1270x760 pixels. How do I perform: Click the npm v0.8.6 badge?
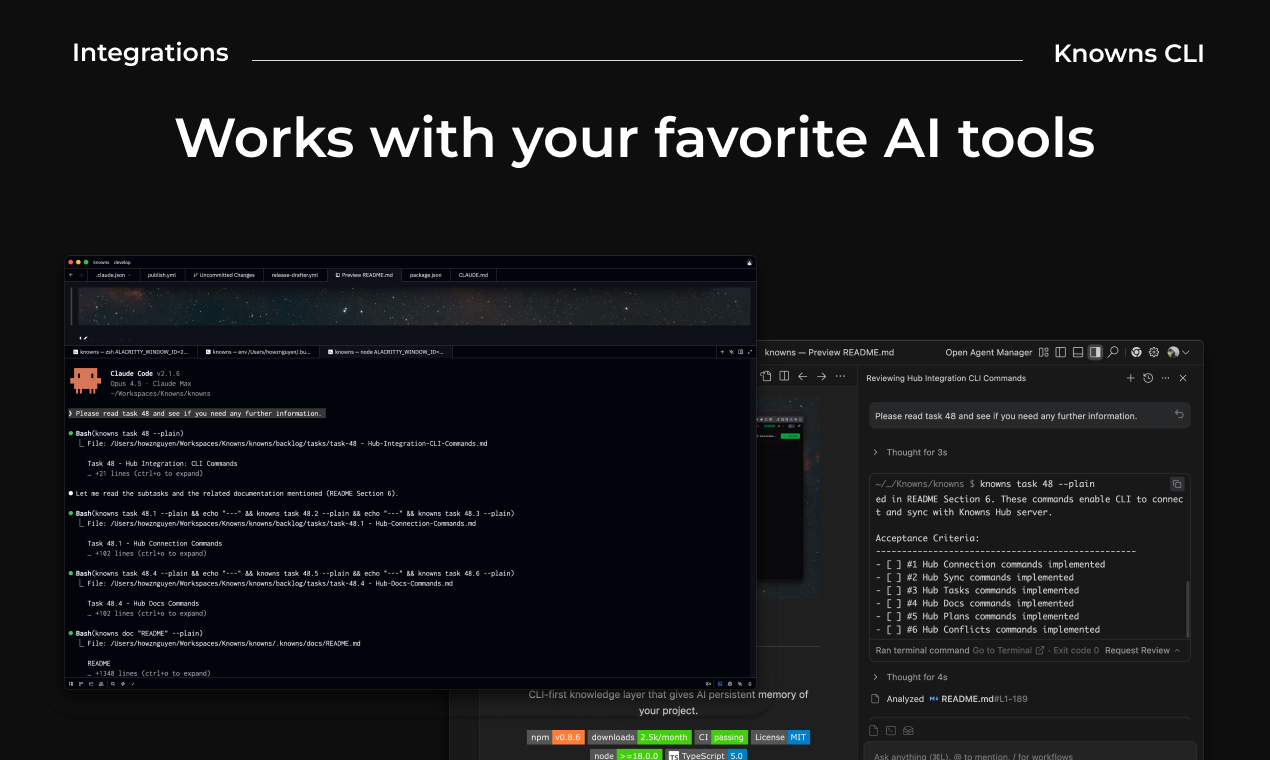(555, 737)
